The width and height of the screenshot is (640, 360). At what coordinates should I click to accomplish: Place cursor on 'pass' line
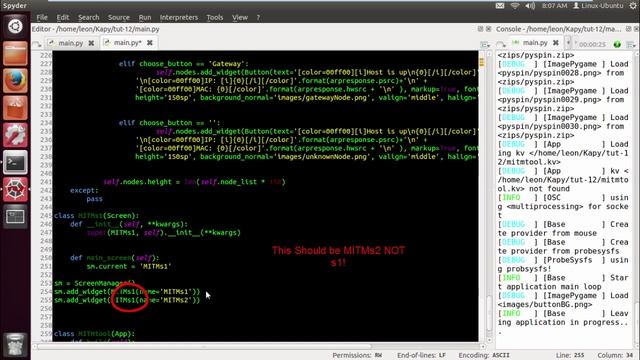(94, 199)
